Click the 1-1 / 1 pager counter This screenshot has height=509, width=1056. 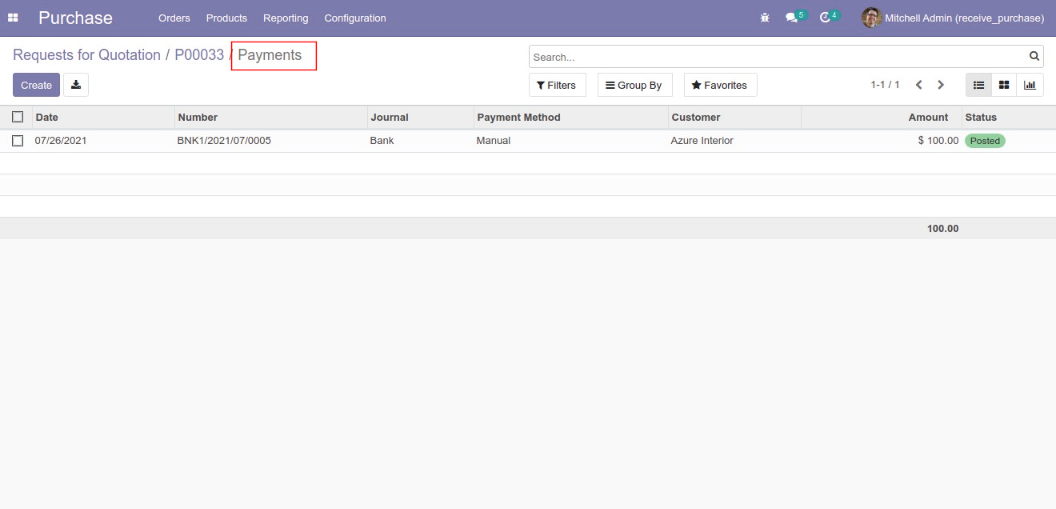[x=885, y=85]
